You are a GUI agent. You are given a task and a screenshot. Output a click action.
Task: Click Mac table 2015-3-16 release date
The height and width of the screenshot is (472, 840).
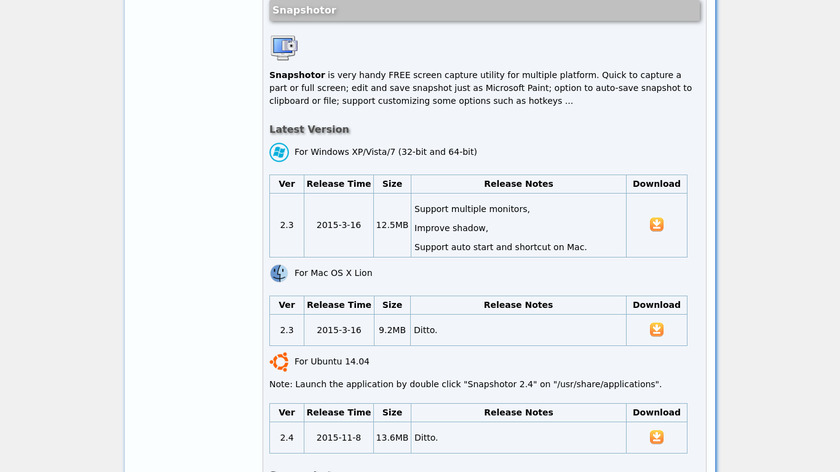pyautogui.click(x=339, y=330)
